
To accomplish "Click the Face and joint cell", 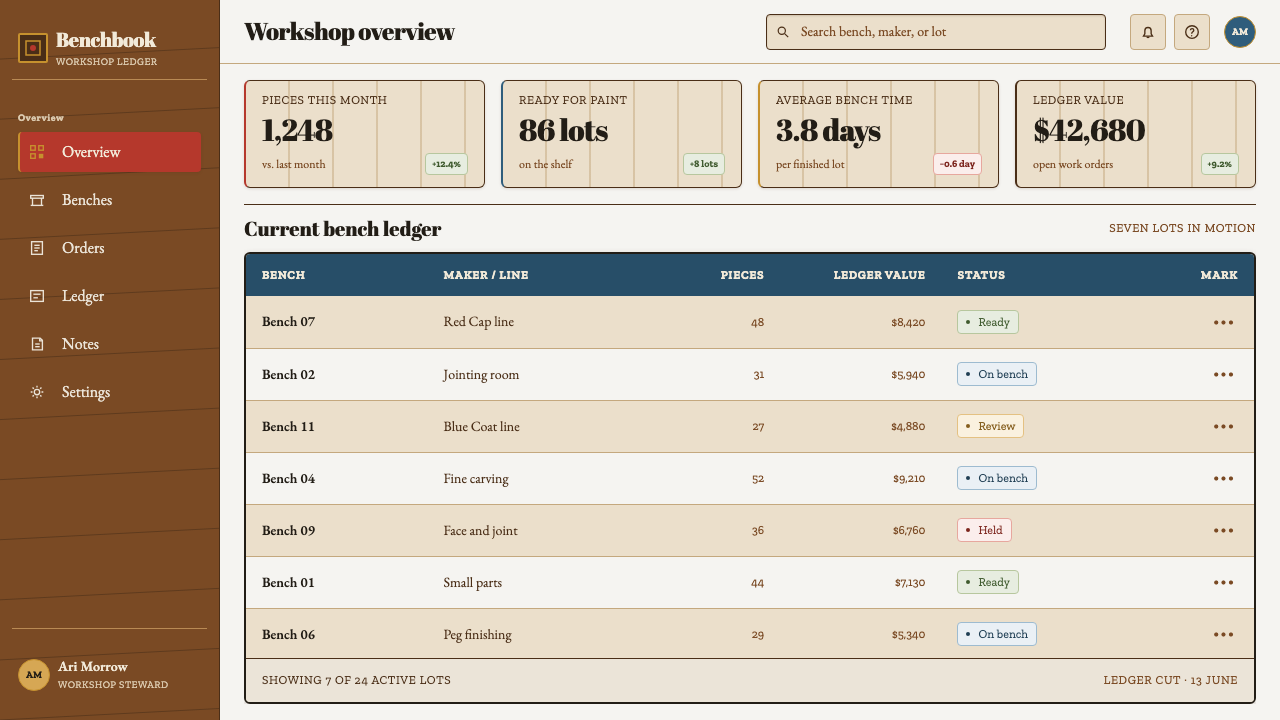I will 480,531.
